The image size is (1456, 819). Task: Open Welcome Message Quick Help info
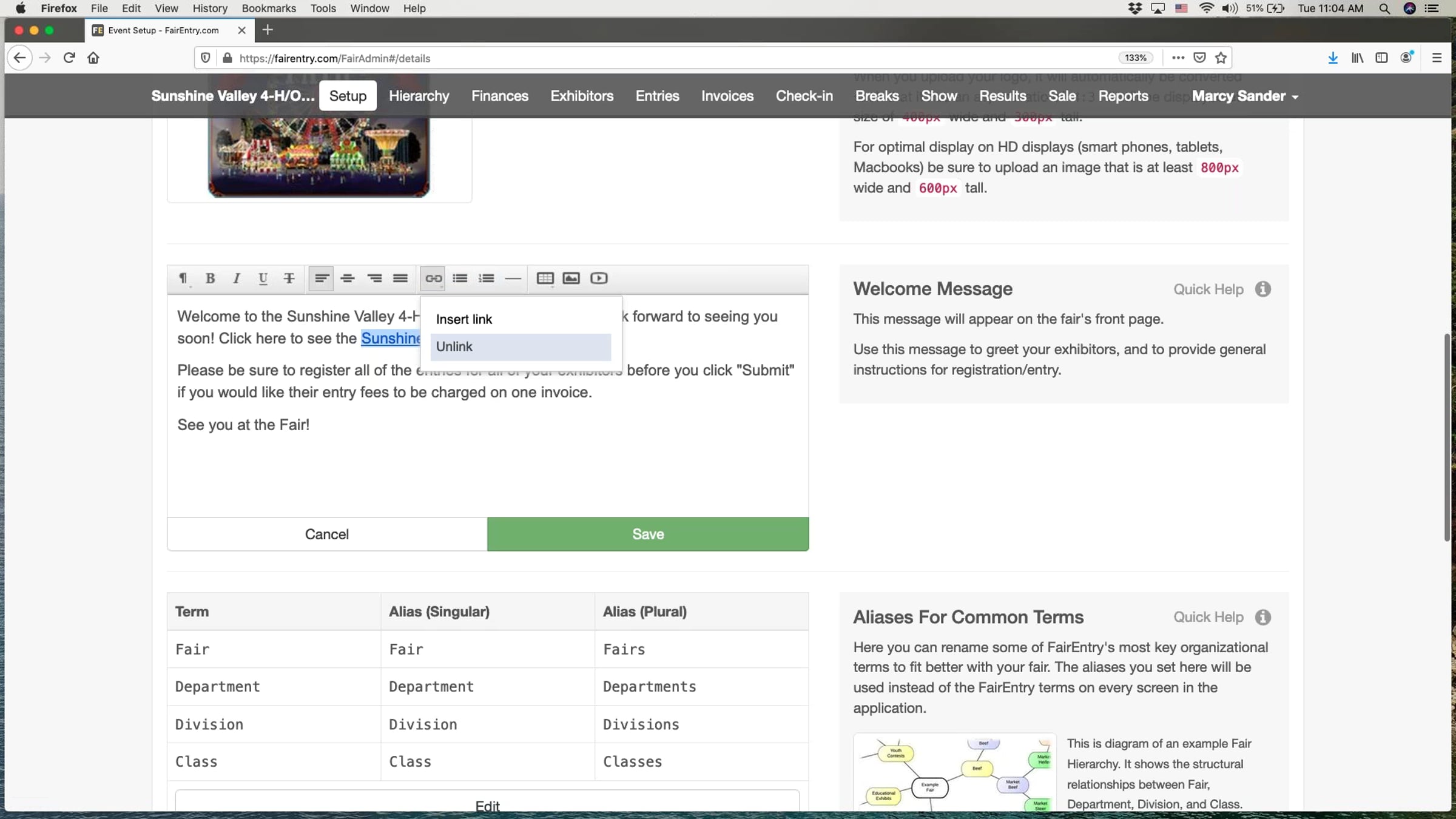pos(1262,289)
